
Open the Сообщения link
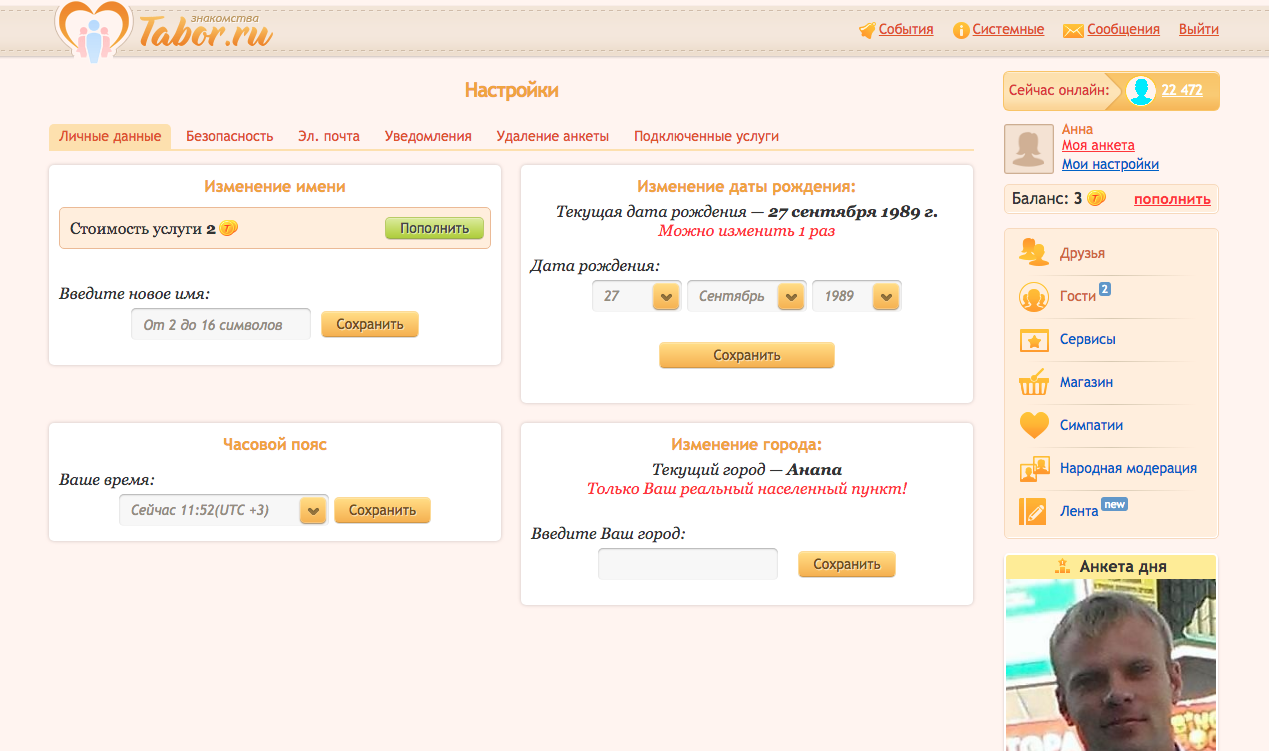1123,29
